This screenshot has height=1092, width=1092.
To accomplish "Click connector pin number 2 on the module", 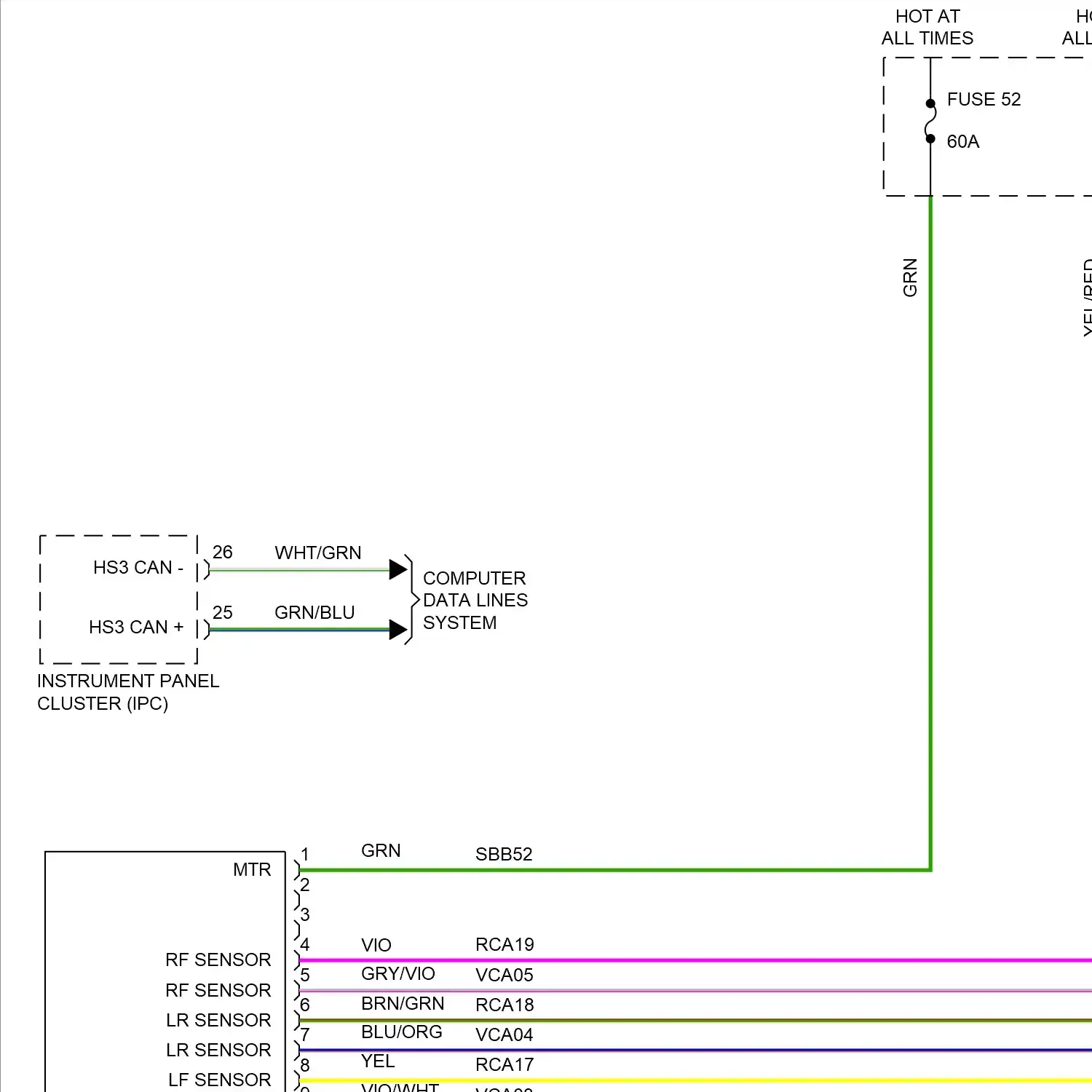I will (305, 885).
